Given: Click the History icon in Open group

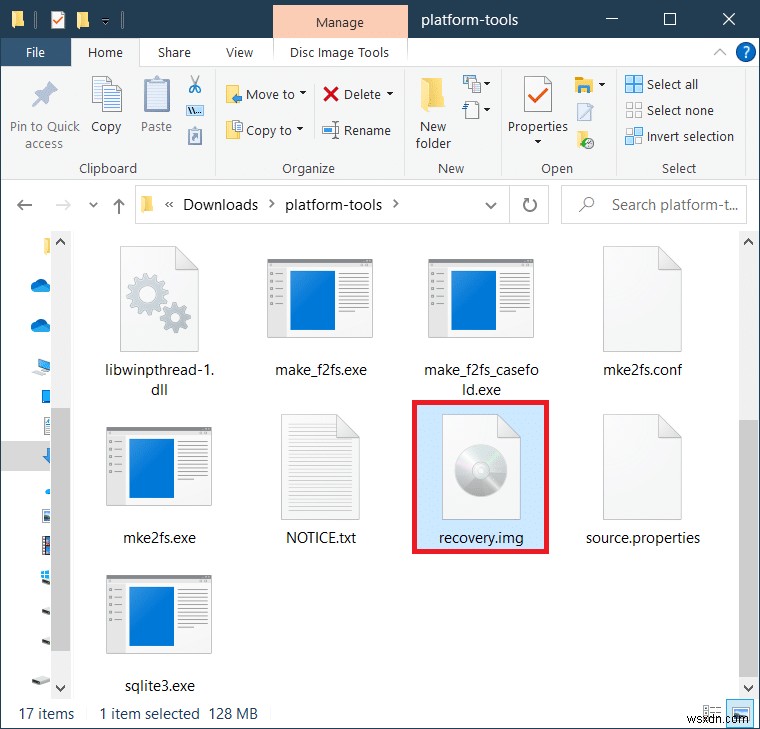Looking at the screenshot, I should [585, 140].
